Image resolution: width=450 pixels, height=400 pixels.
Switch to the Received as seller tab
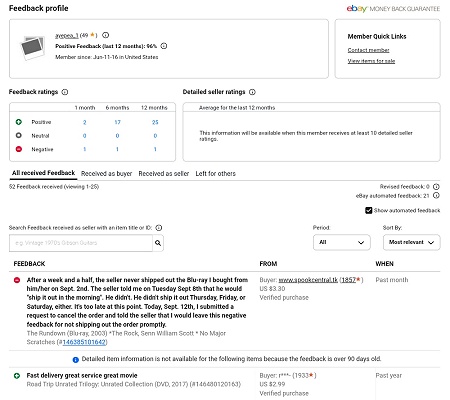pyautogui.click(x=164, y=174)
